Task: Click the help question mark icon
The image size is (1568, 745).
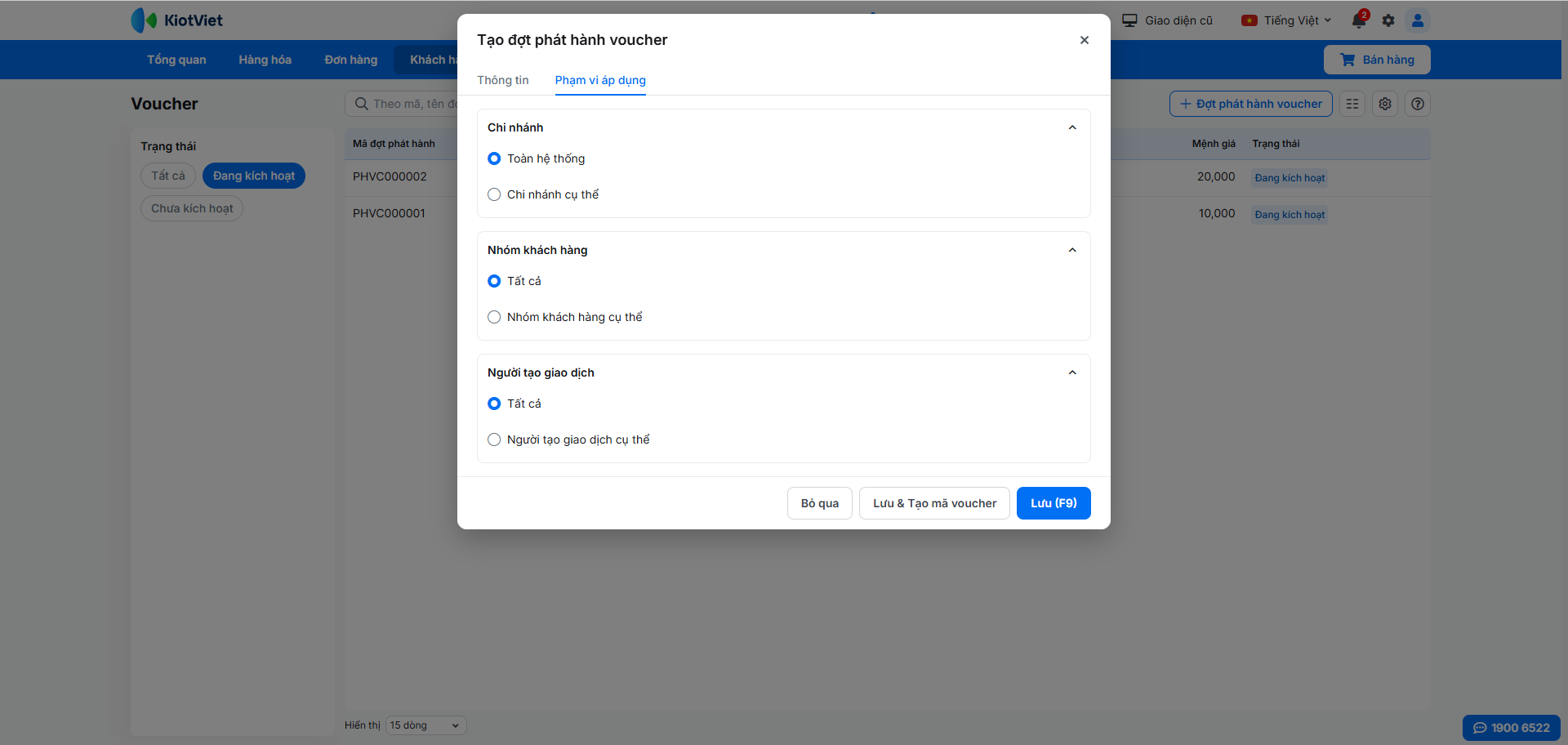Action: point(1418,104)
